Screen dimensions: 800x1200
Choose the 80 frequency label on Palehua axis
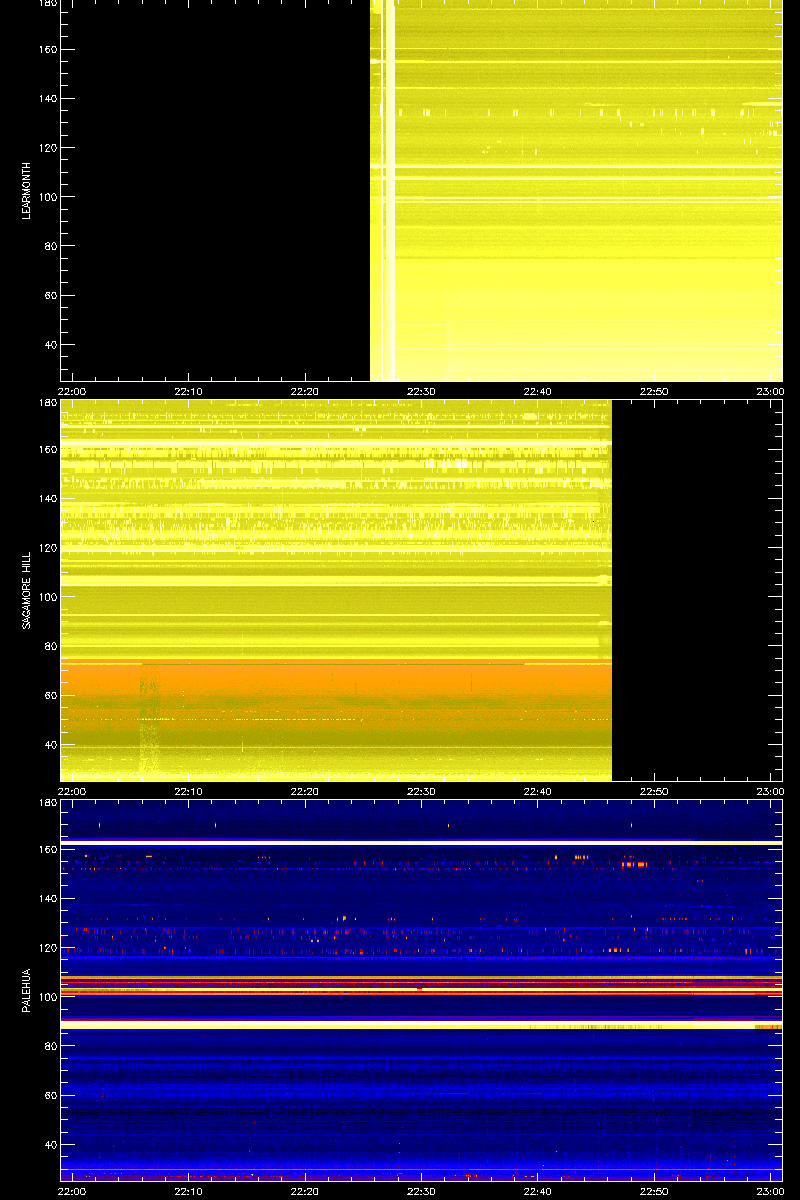pos(50,1047)
